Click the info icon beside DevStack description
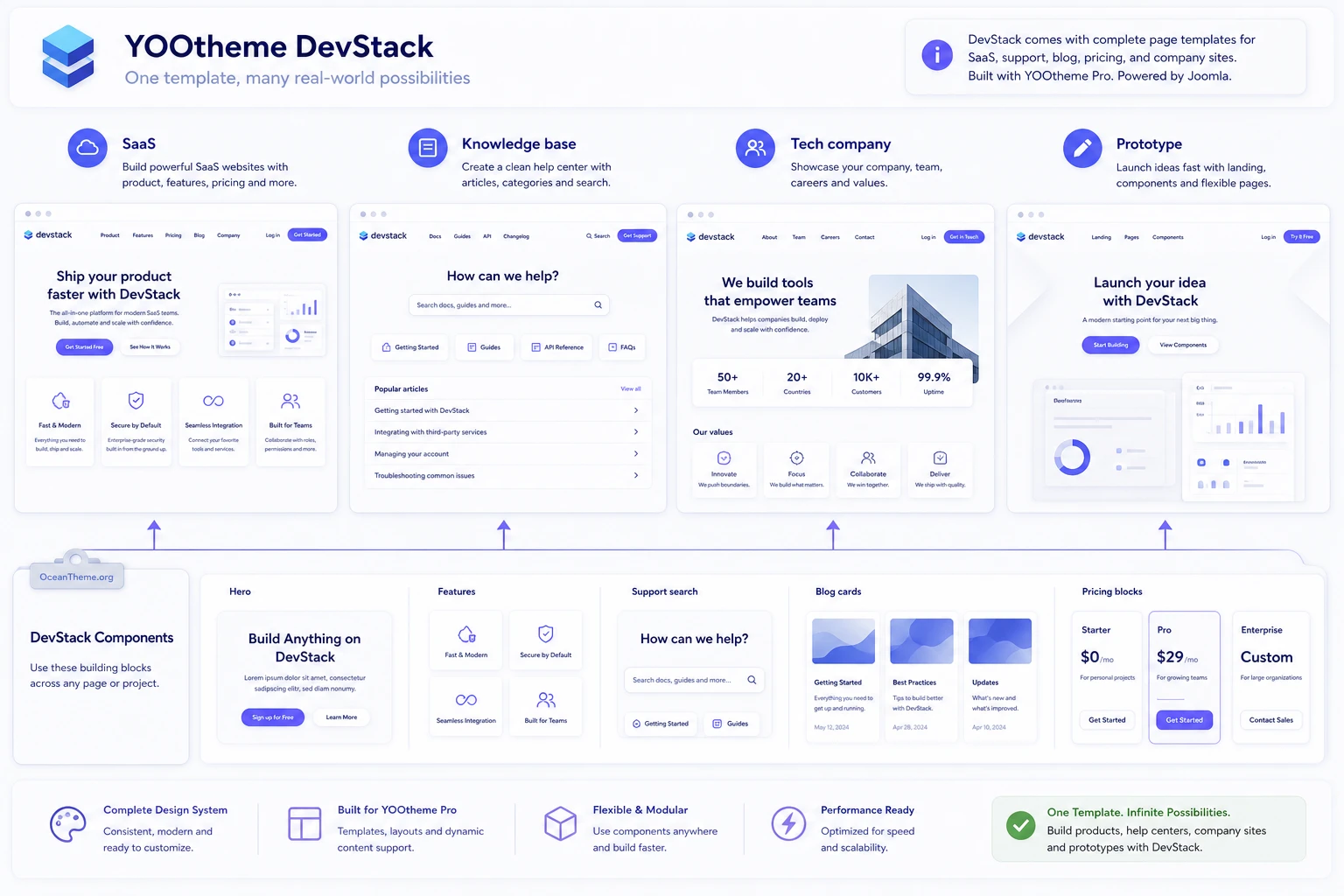 click(937, 55)
